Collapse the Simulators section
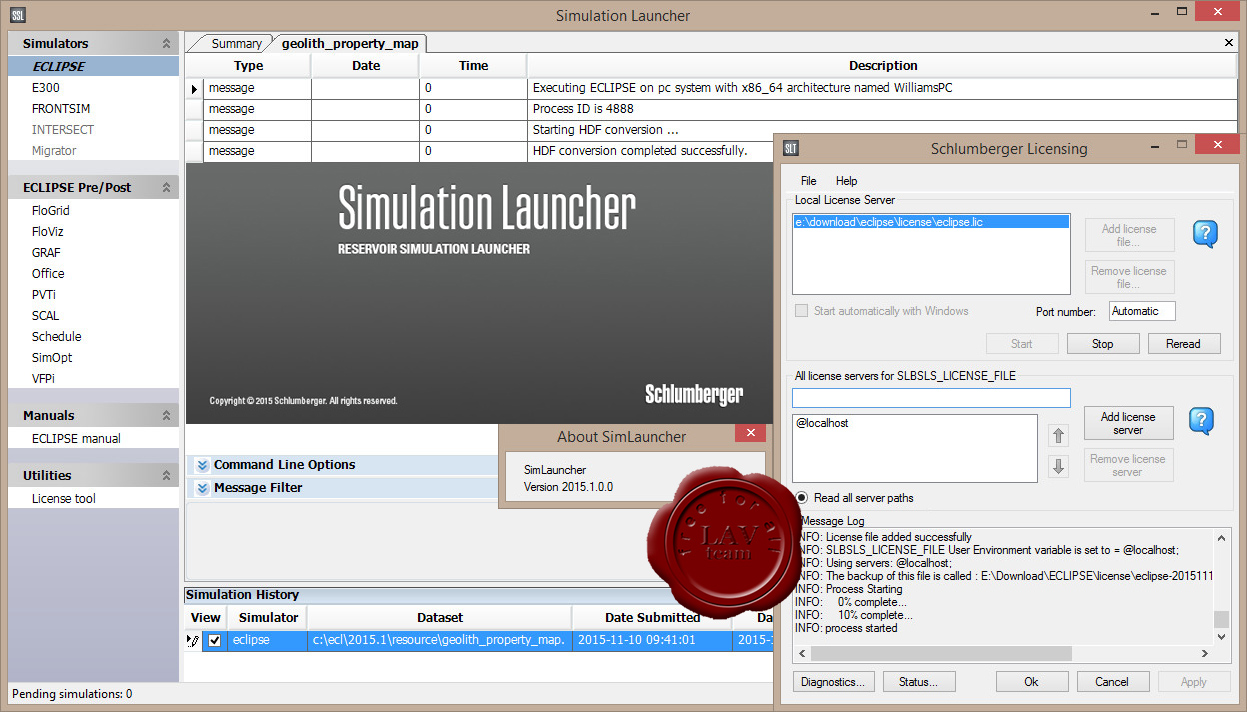 tap(166, 44)
